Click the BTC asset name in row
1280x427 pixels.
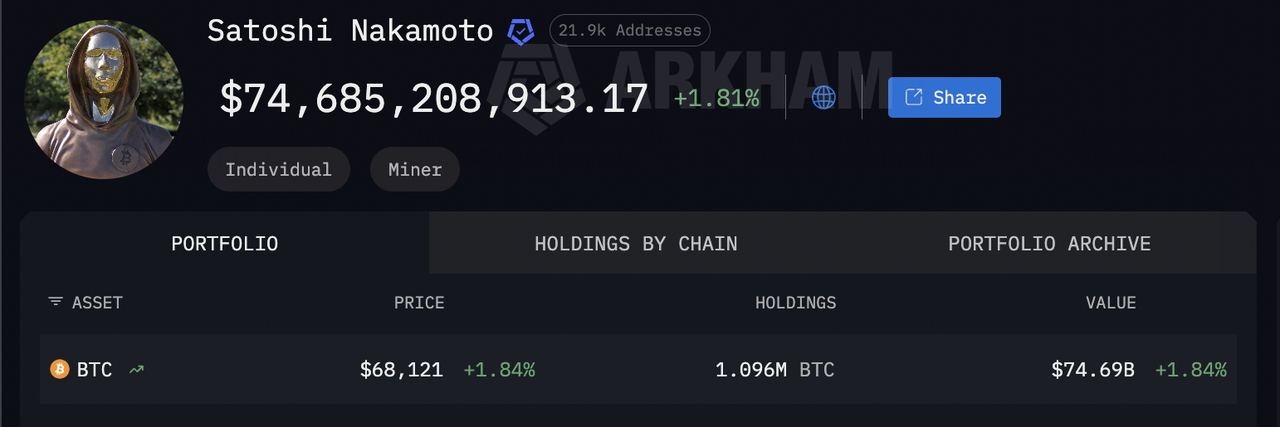coord(95,370)
